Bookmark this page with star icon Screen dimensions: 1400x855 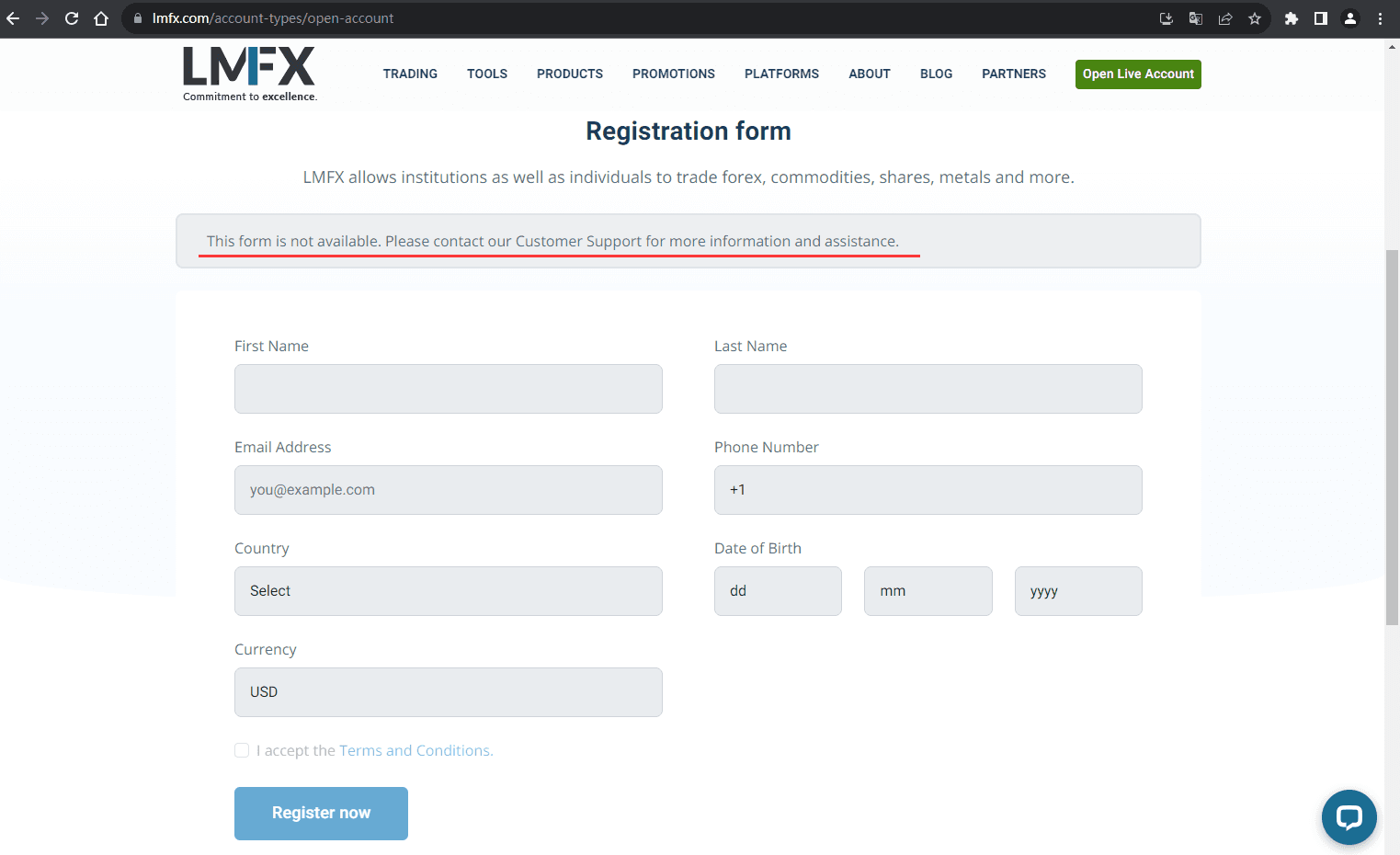click(1255, 18)
